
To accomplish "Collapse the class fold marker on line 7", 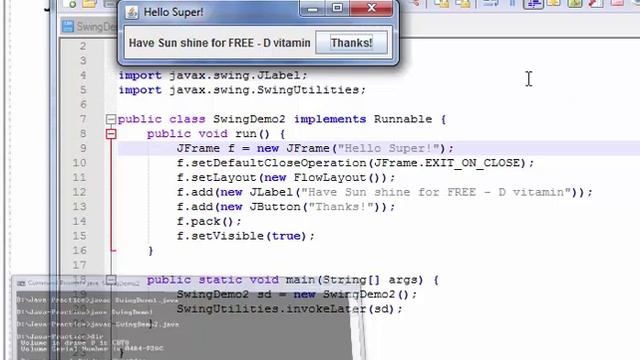I will (x=111, y=119).
